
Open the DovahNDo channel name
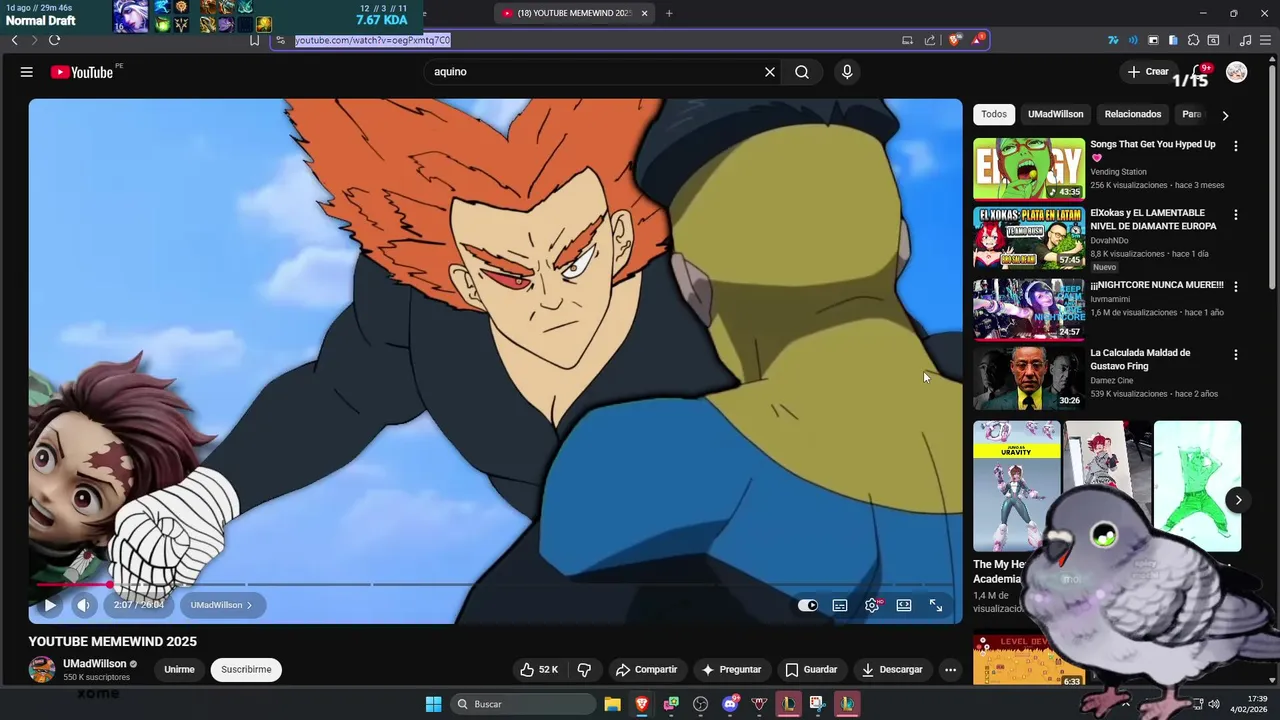(1110, 240)
